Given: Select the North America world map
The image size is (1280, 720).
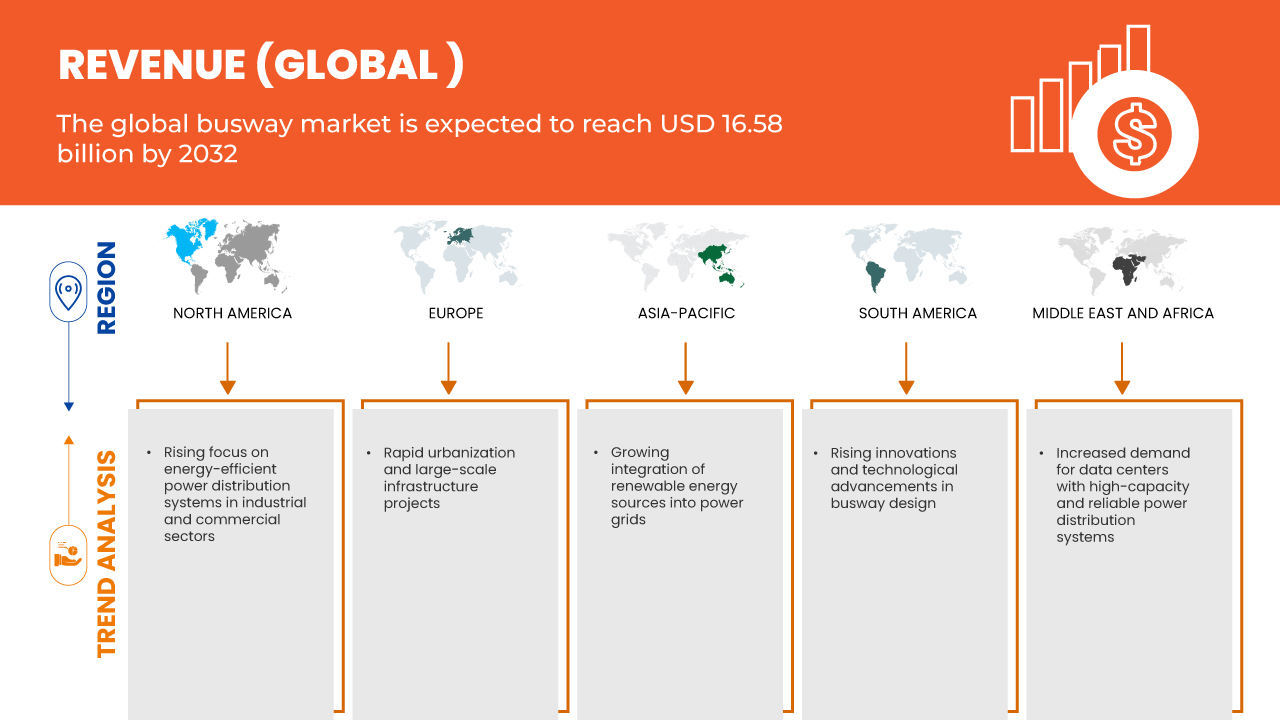Looking at the screenshot, I should click(225, 256).
